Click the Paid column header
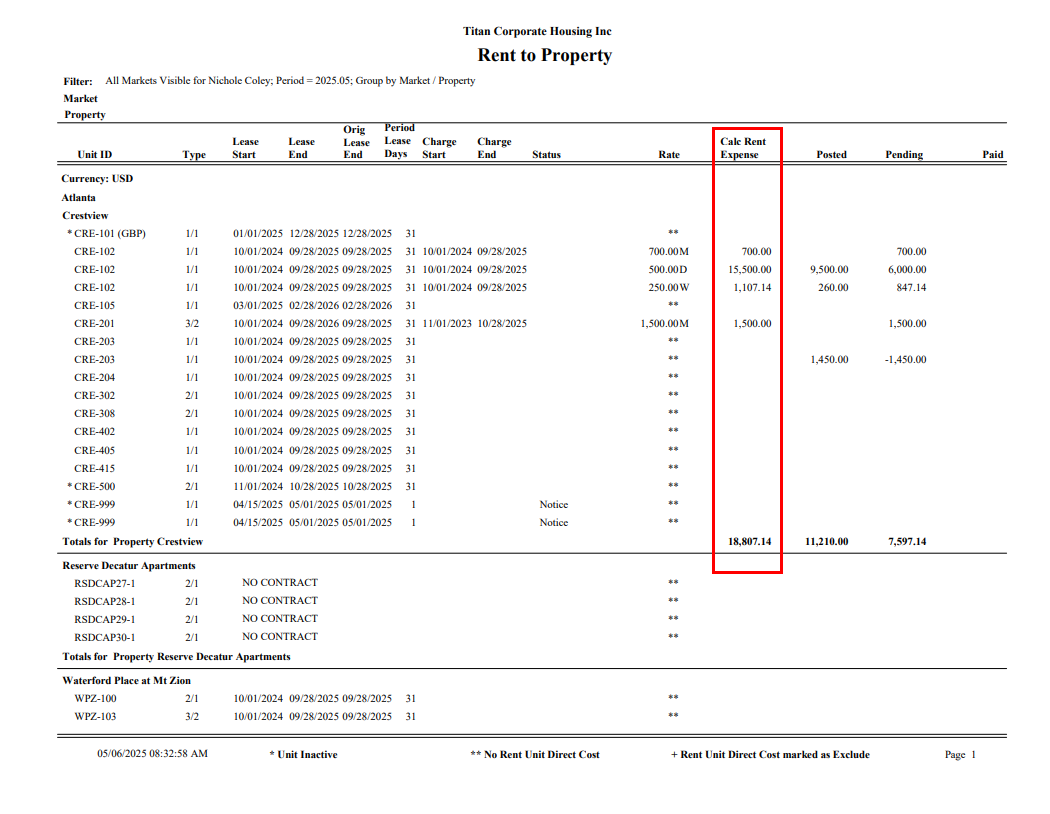1050x814 pixels. click(x=992, y=155)
